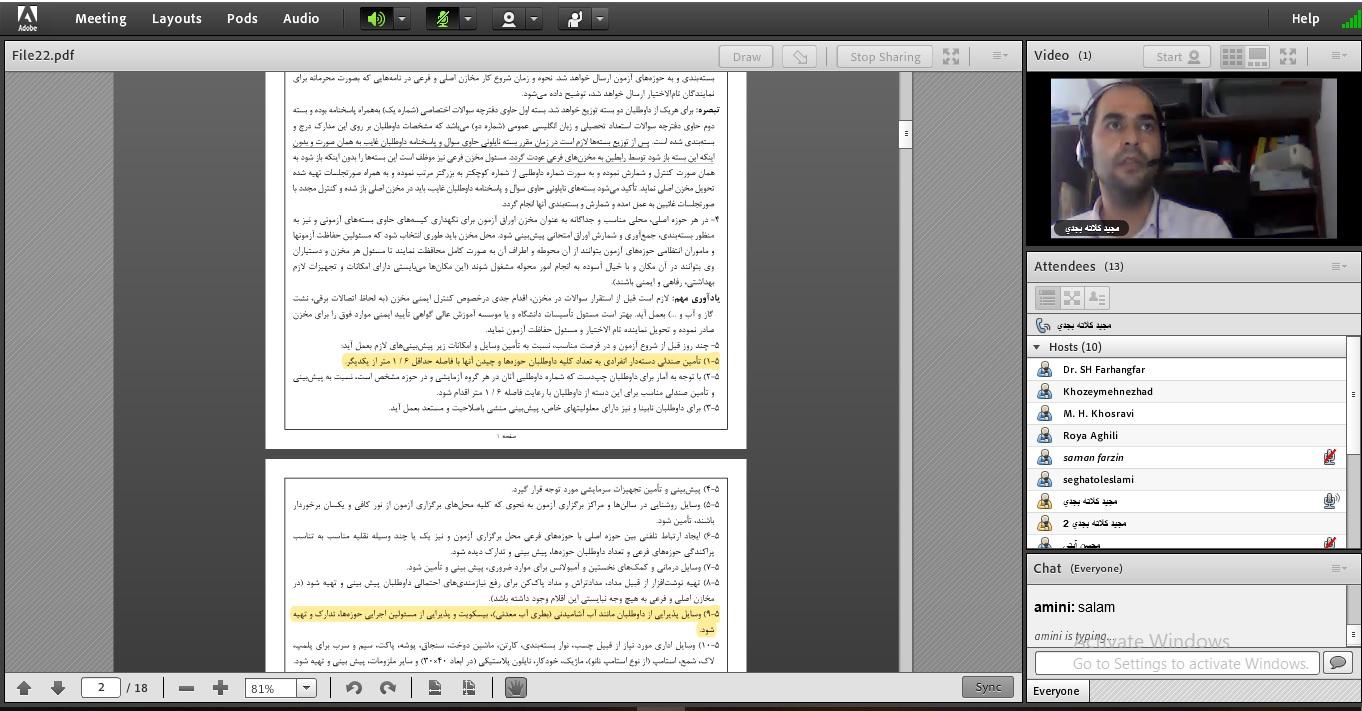Click the Stop Sharing button
1362x711 pixels.
pos(885,57)
